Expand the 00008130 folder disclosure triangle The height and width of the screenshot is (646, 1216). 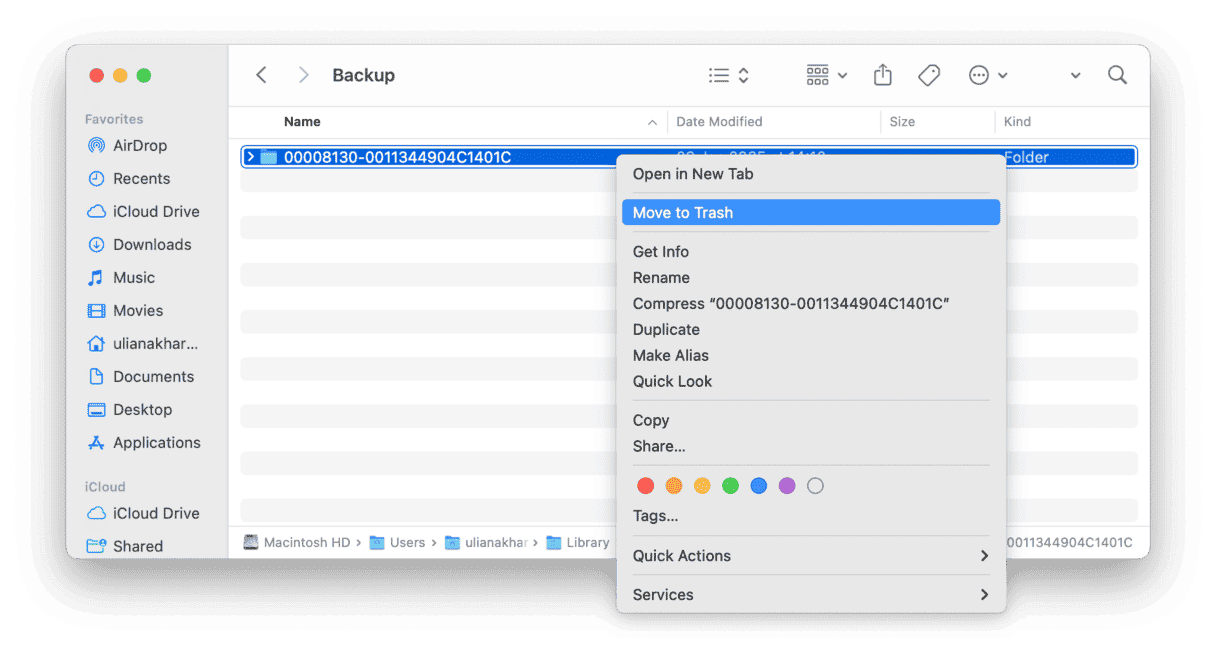click(x=251, y=156)
